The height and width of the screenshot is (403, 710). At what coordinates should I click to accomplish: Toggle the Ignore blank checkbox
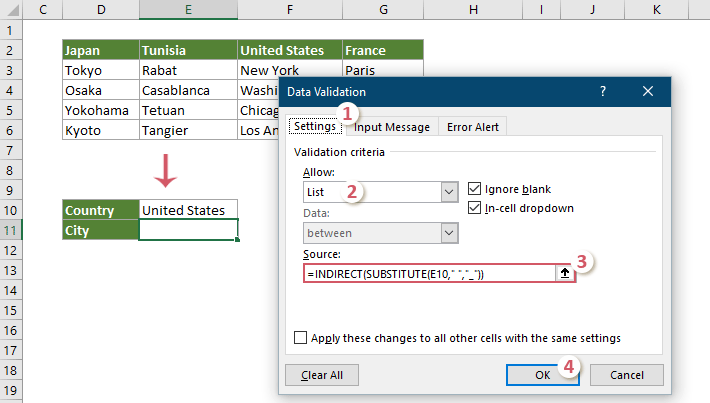(x=476, y=189)
